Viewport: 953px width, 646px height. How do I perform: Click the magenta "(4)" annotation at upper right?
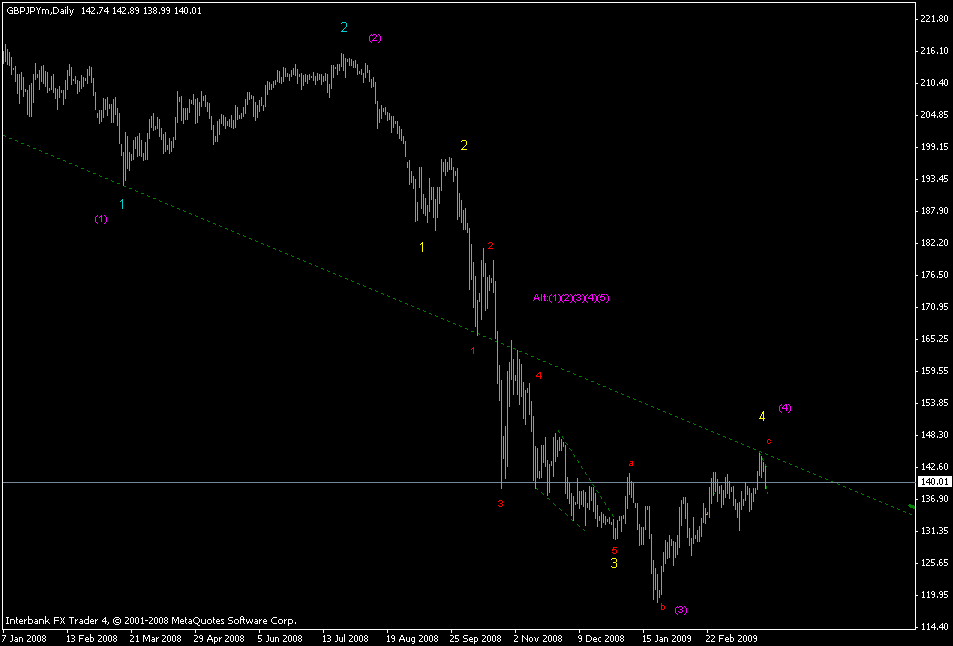(x=783, y=407)
